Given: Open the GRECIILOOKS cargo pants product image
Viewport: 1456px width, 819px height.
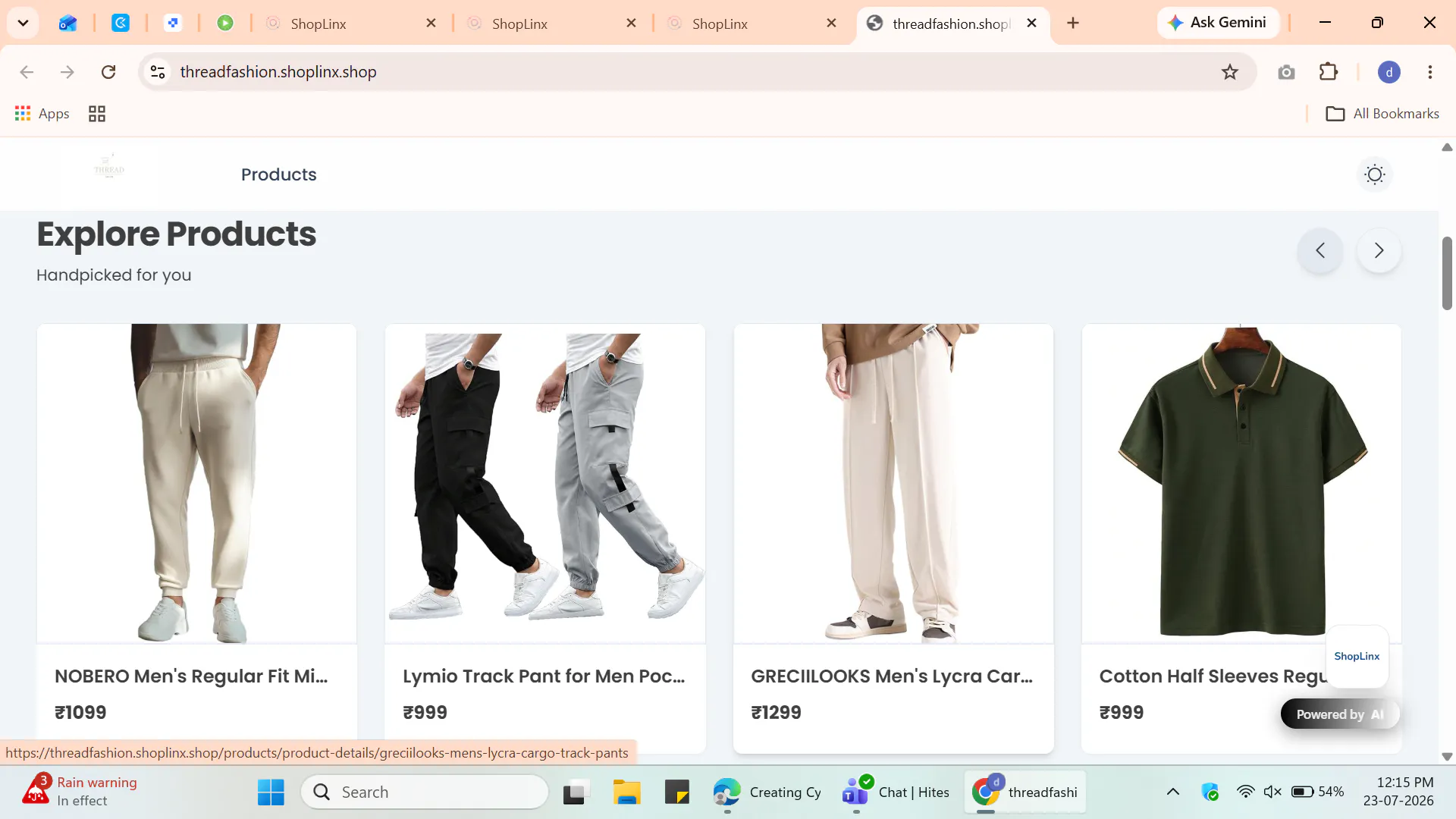Looking at the screenshot, I should (893, 484).
